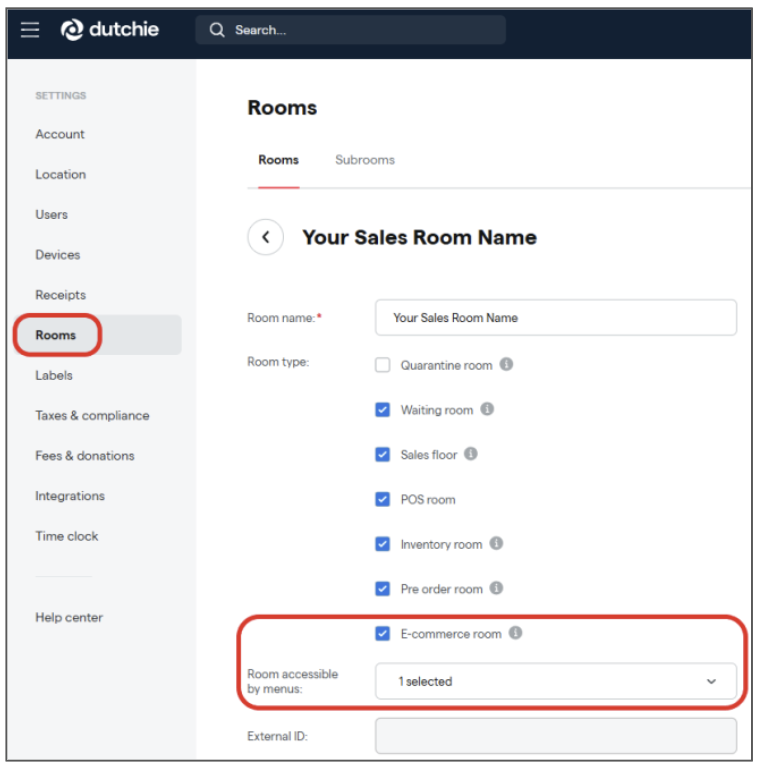Show info for Quarantine room
Screen dimensions: 757x768
(x=507, y=365)
